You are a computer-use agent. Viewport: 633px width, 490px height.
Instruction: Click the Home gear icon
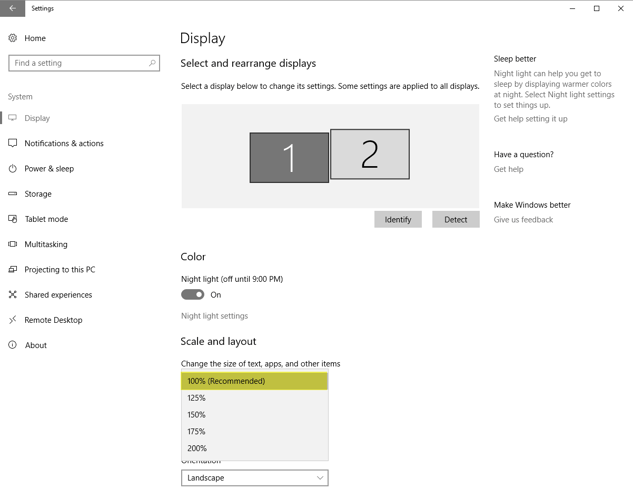pyautogui.click(x=13, y=38)
